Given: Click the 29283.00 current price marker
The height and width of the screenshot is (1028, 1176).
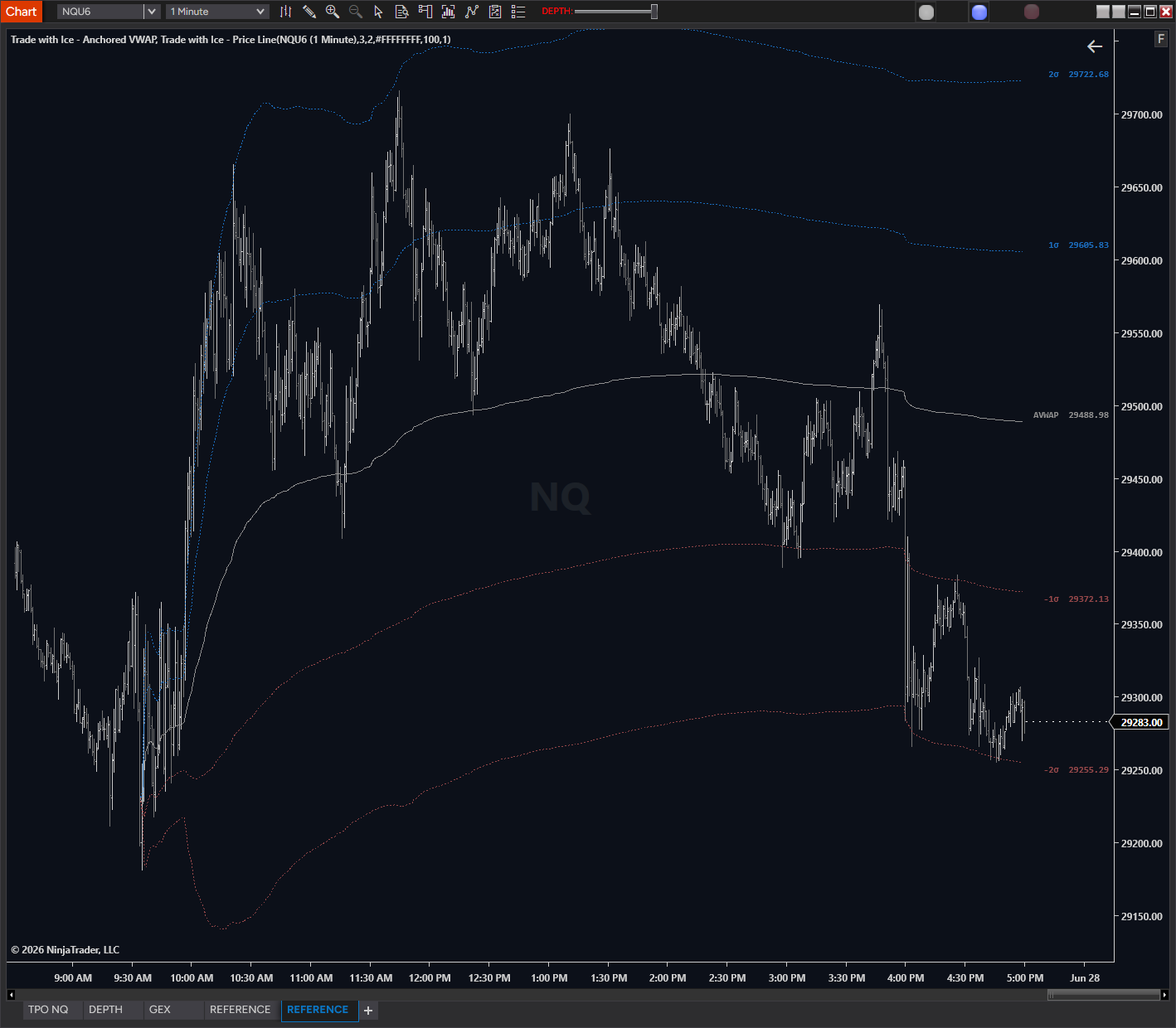Looking at the screenshot, I should click(1139, 723).
